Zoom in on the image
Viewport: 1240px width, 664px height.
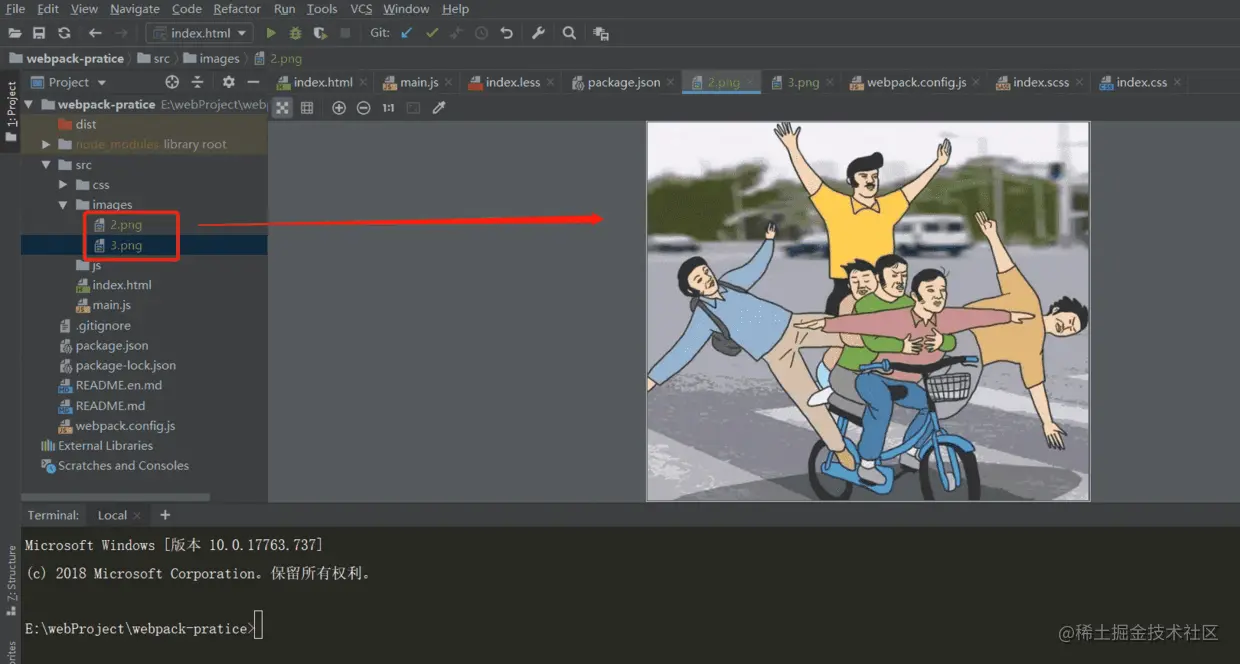pyautogui.click(x=339, y=108)
